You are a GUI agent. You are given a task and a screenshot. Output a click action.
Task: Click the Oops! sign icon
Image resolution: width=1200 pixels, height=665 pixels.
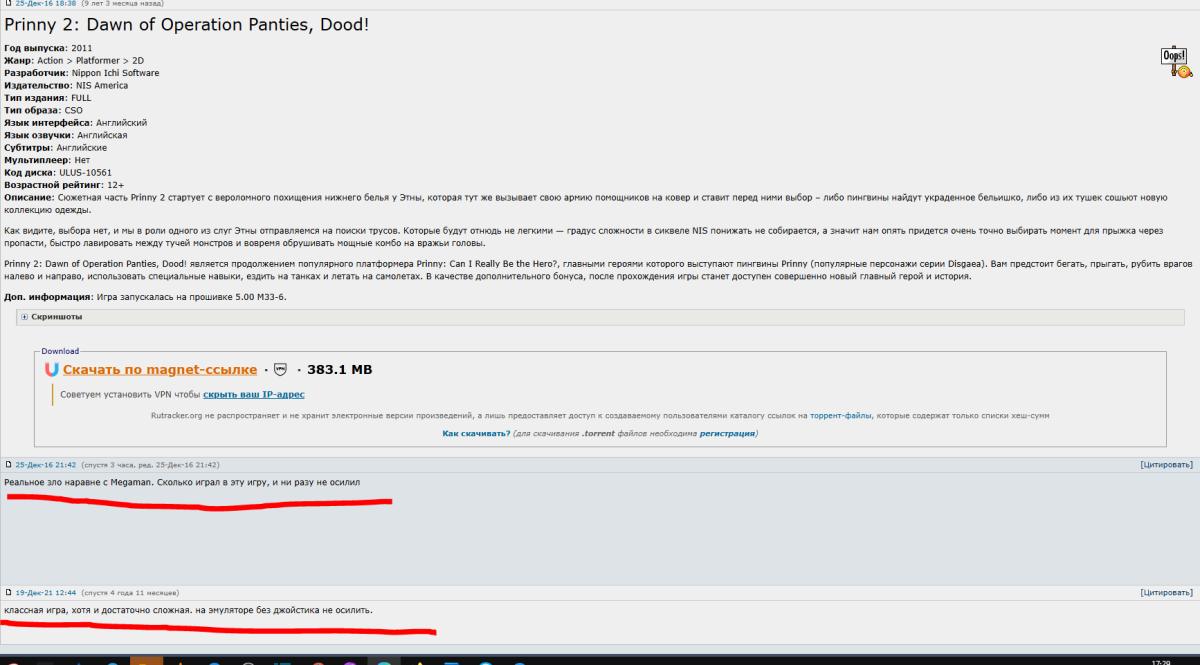pos(1175,62)
